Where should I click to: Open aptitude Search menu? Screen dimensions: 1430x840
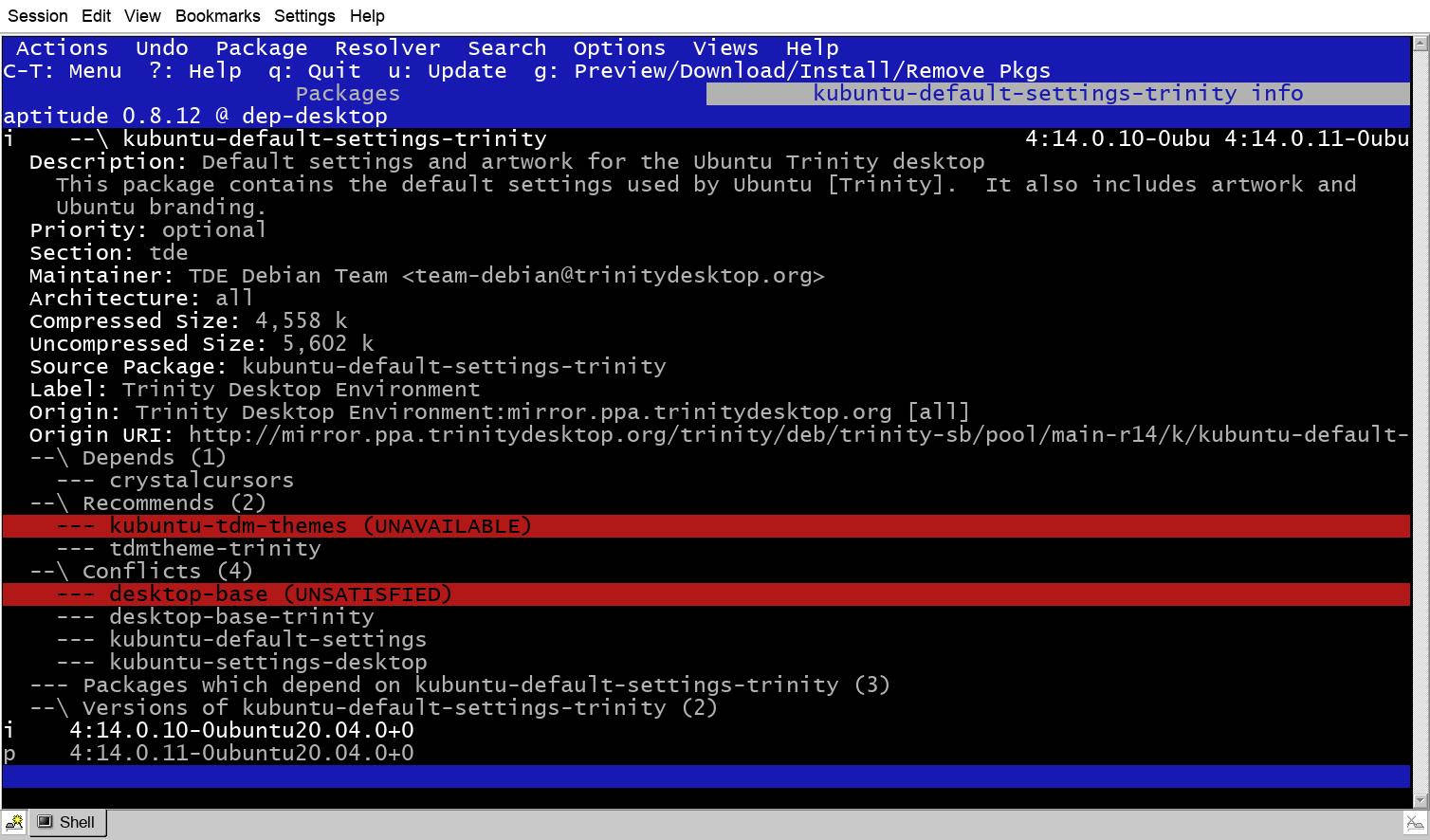(506, 48)
